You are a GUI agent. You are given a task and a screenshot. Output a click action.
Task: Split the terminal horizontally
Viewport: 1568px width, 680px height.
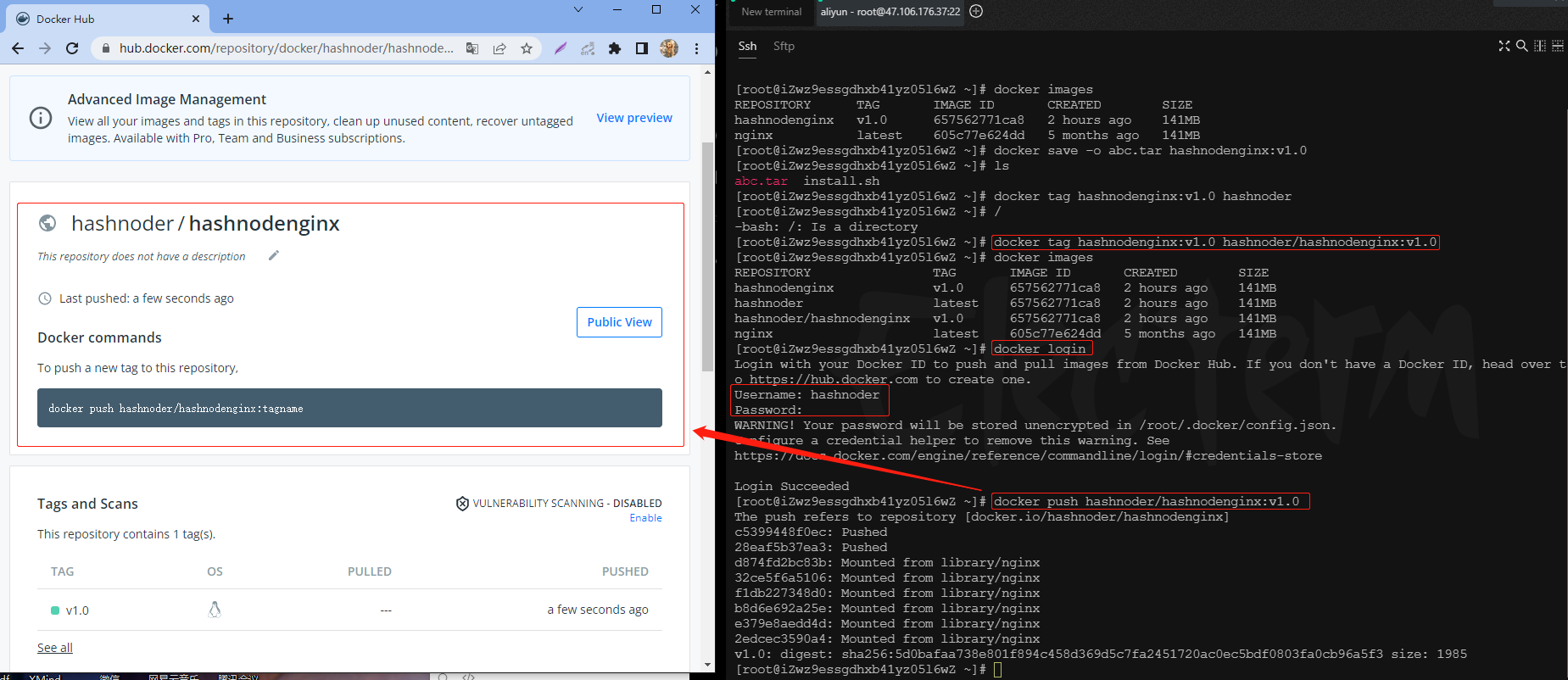click(1558, 46)
